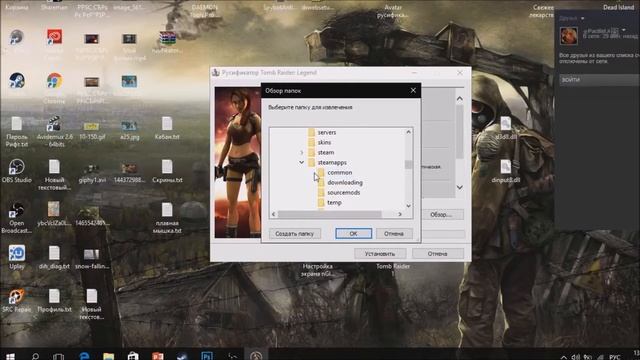The height and width of the screenshot is (360, 640).
Task: Open the SRC Repair desktop shortcut
Action: click(x=17, y=296)
